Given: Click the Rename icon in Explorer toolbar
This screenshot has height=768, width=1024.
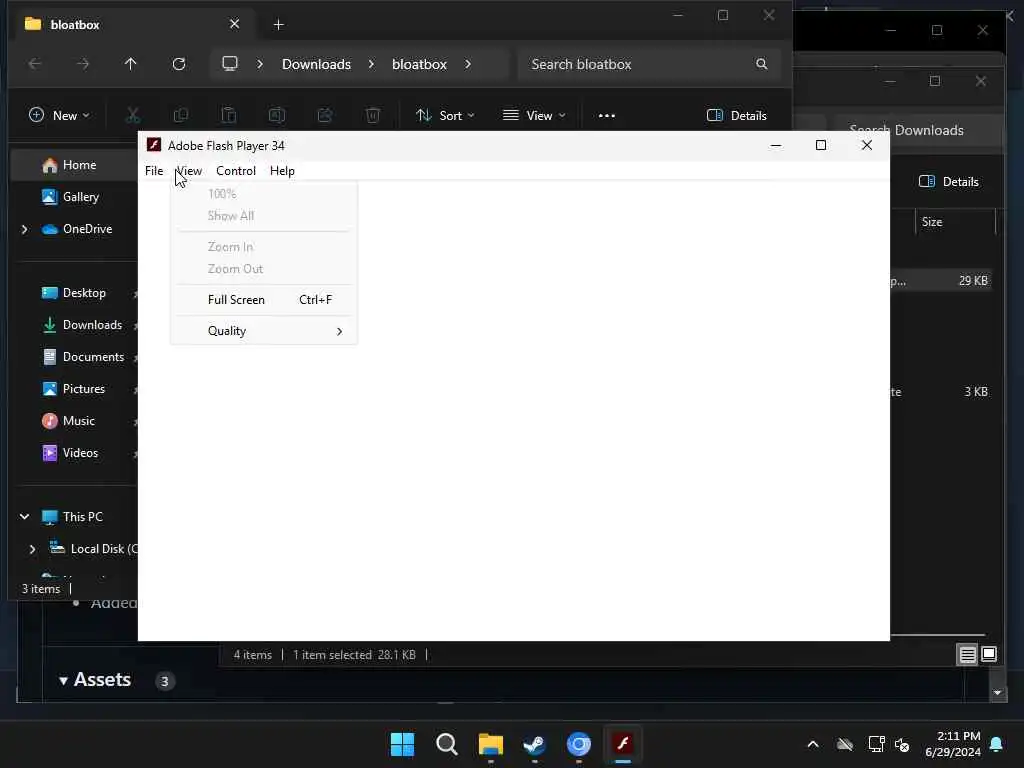Looking at the screenshot, I should point(277,116).
